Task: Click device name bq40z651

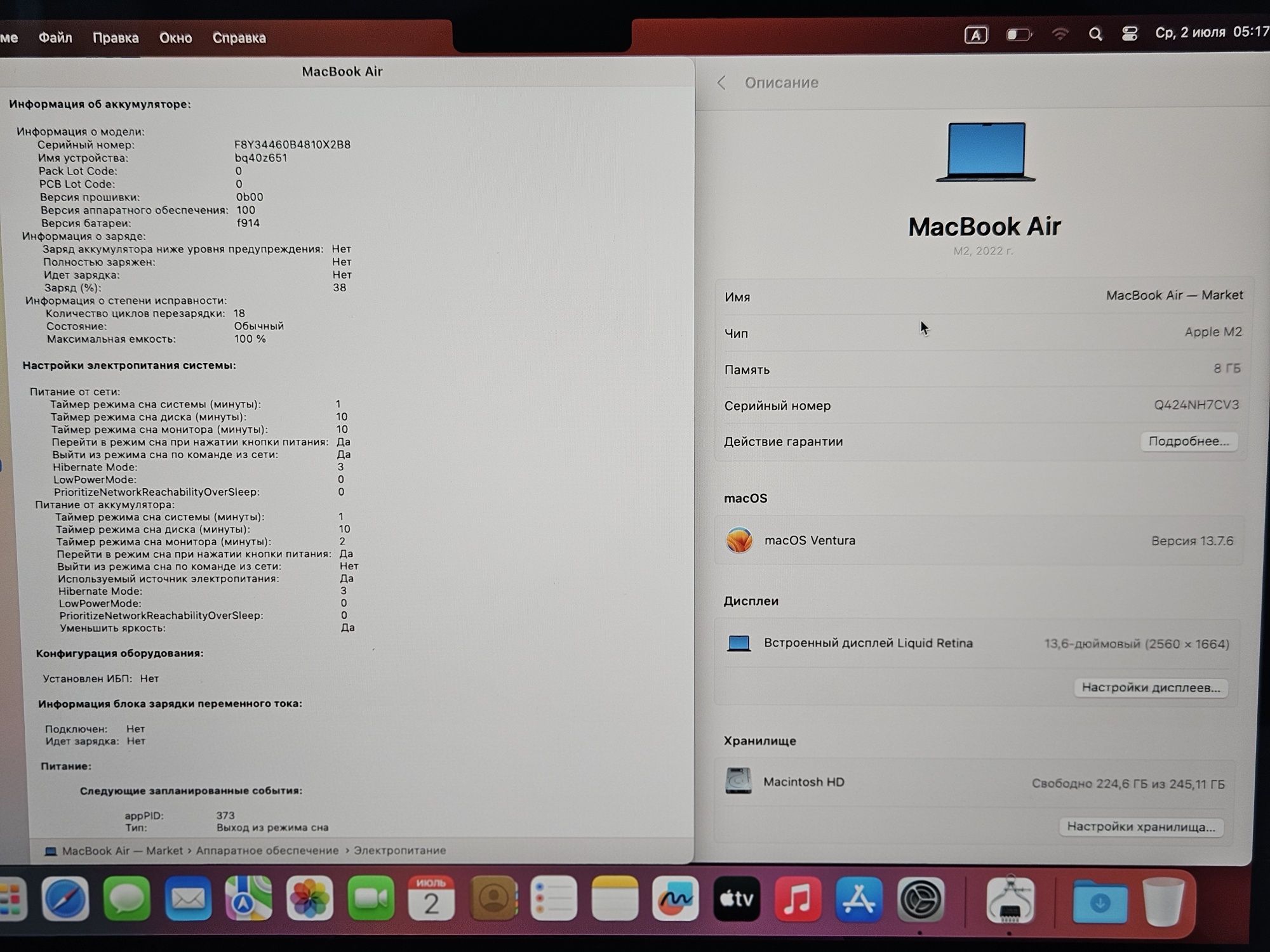Action: (x=261, y=158)
